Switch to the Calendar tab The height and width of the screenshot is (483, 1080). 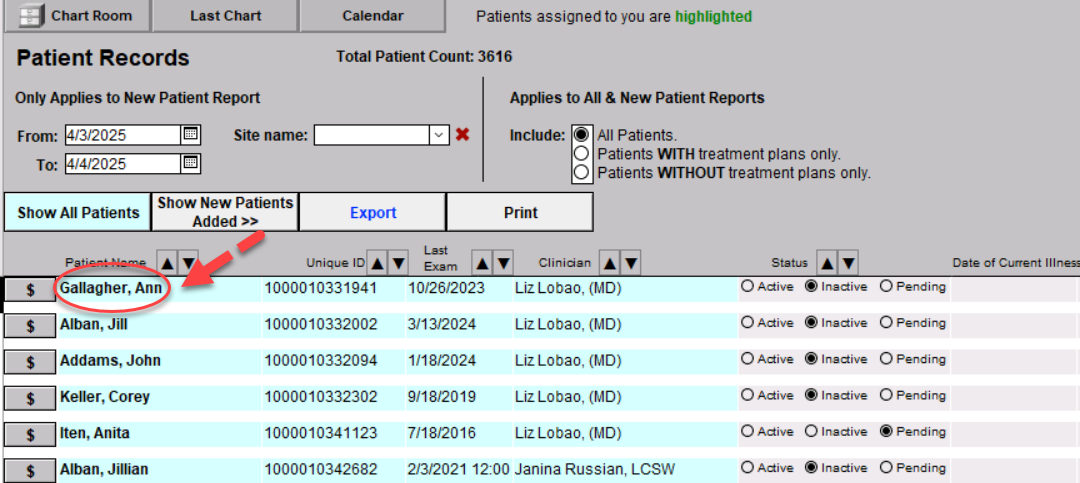tap(372, 16)
